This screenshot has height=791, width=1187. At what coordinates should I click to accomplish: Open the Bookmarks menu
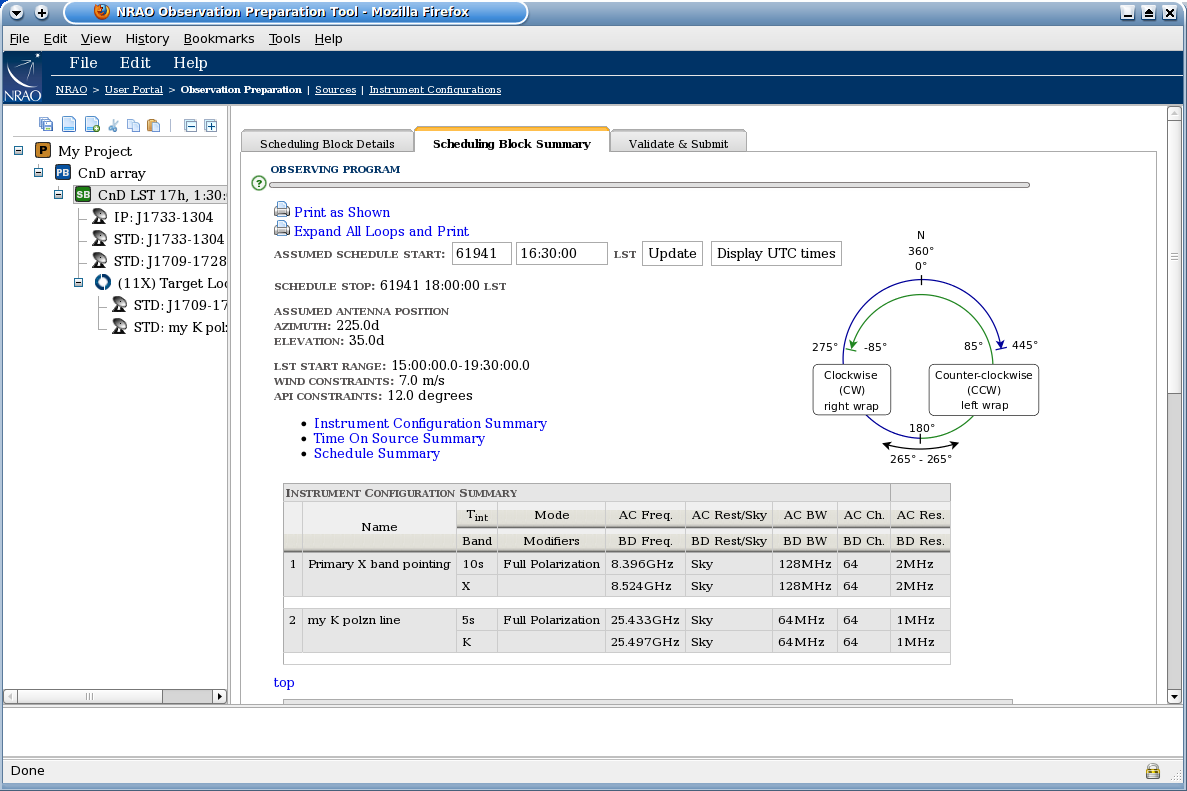point(219,38)
